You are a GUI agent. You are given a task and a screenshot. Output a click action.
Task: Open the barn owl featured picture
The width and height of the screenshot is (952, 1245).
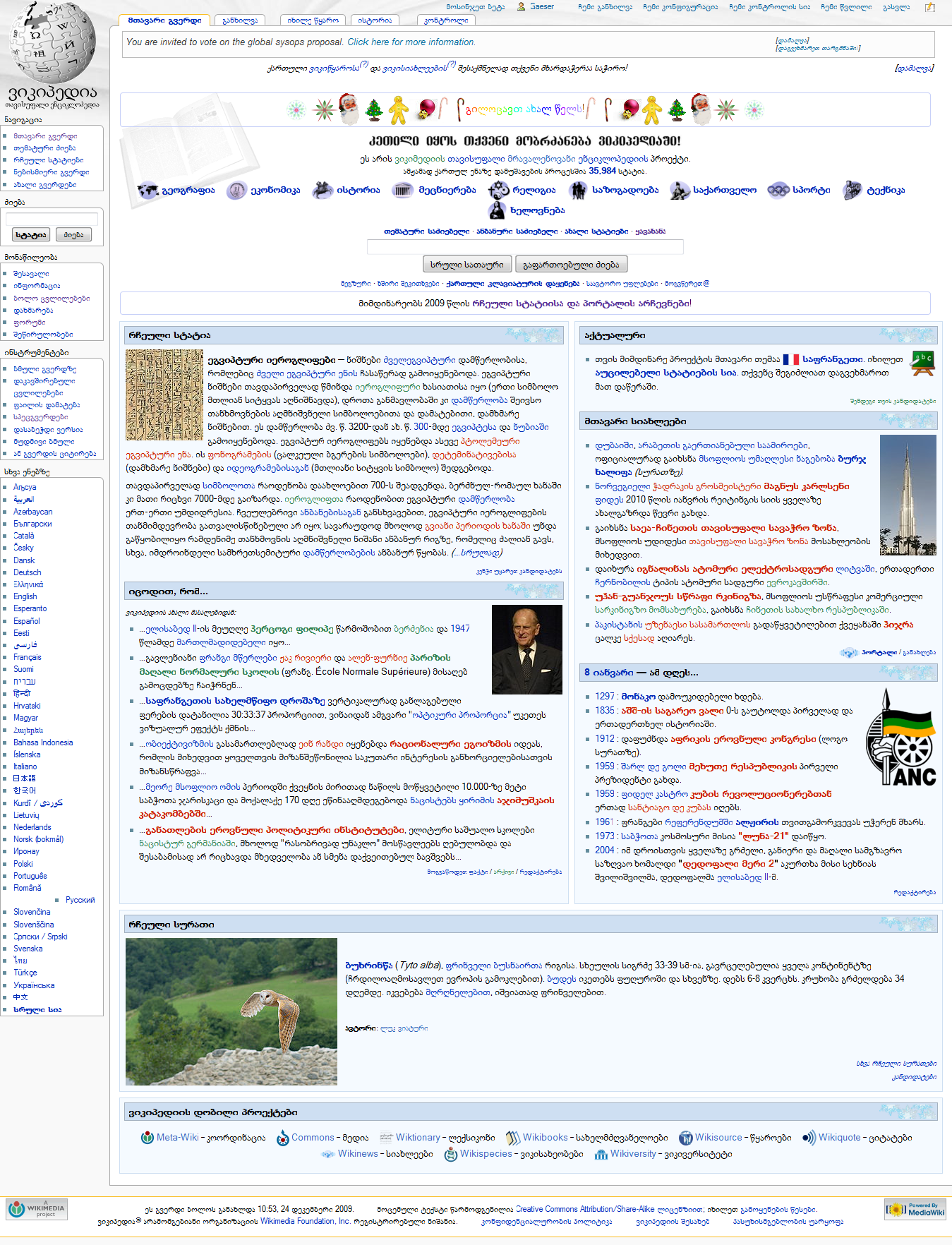[x=231, y=1011]
